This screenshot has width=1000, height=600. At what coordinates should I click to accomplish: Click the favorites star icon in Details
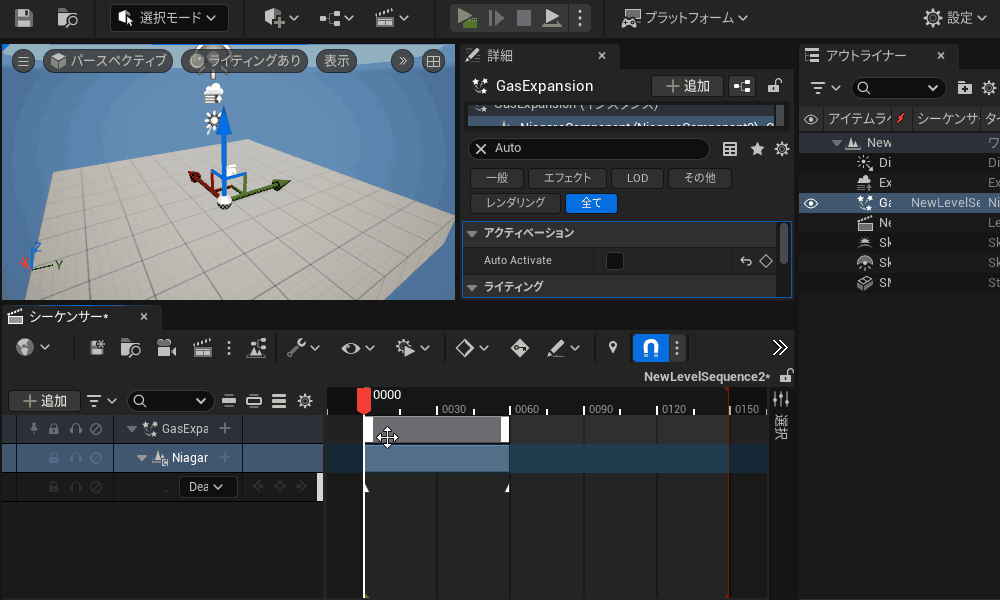[757, 149]
